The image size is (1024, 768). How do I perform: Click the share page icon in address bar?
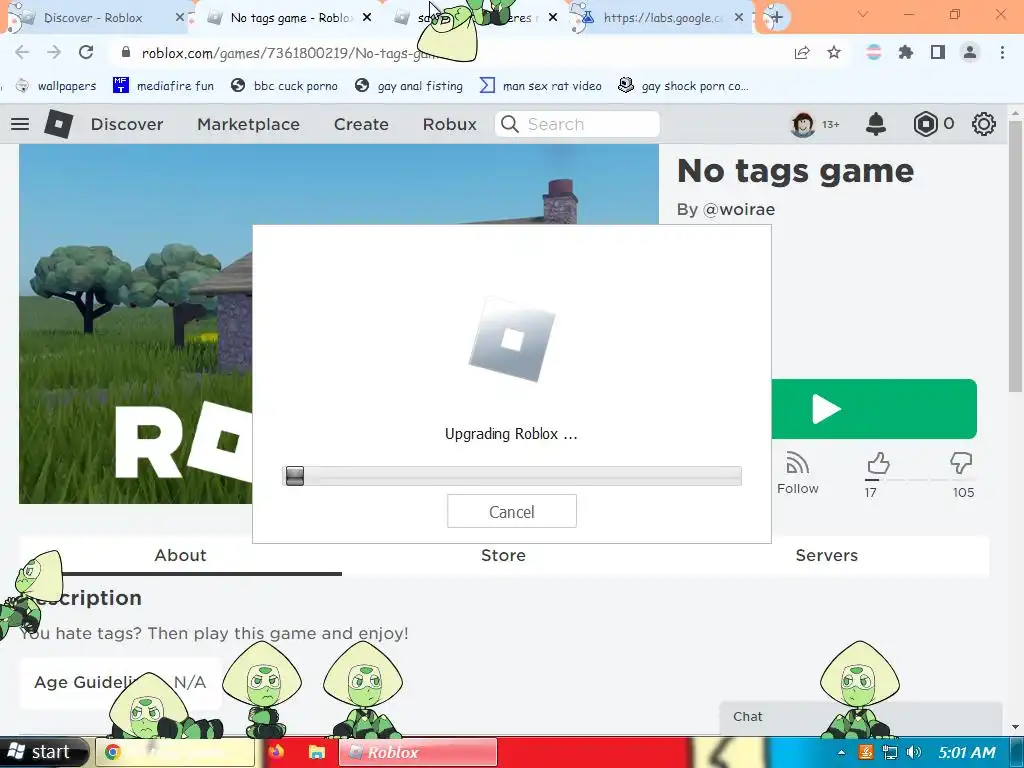click(x=802, y=52)
